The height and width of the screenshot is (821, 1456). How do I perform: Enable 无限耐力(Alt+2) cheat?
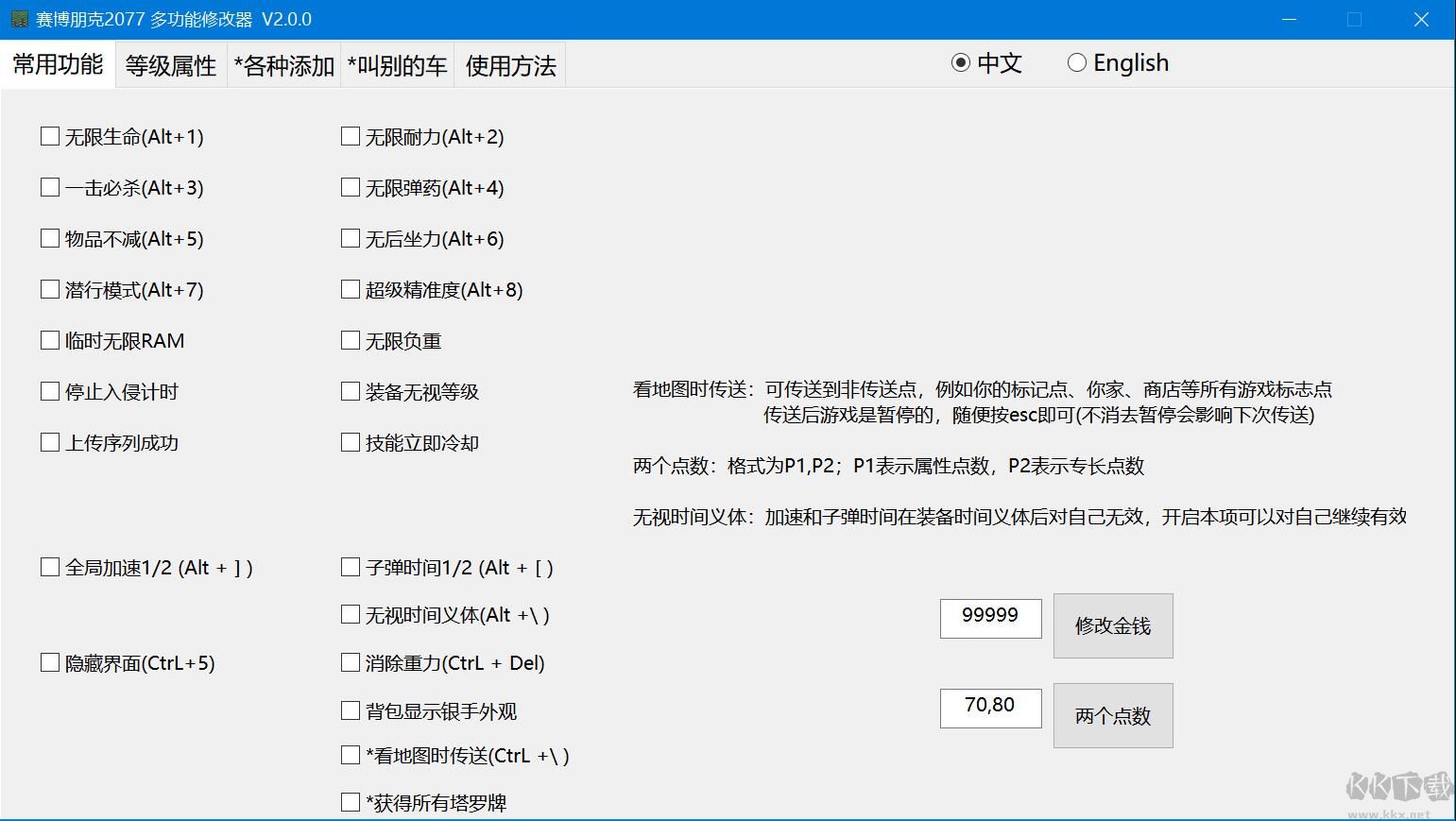click(350, 135)
